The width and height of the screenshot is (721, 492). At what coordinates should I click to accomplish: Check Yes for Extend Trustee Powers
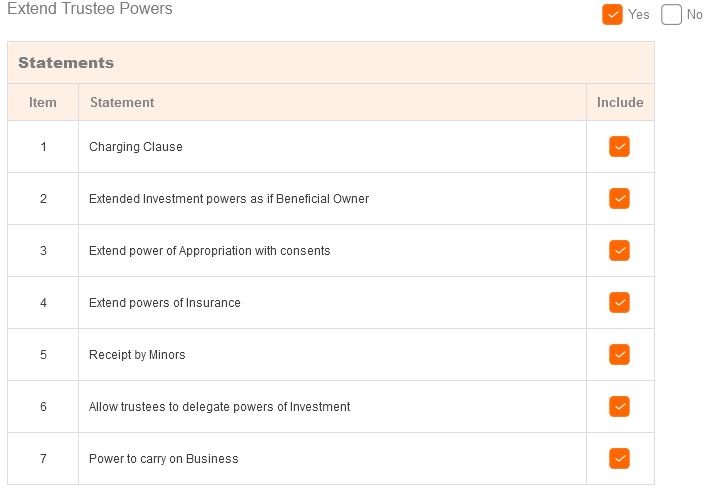coord(612,14)
